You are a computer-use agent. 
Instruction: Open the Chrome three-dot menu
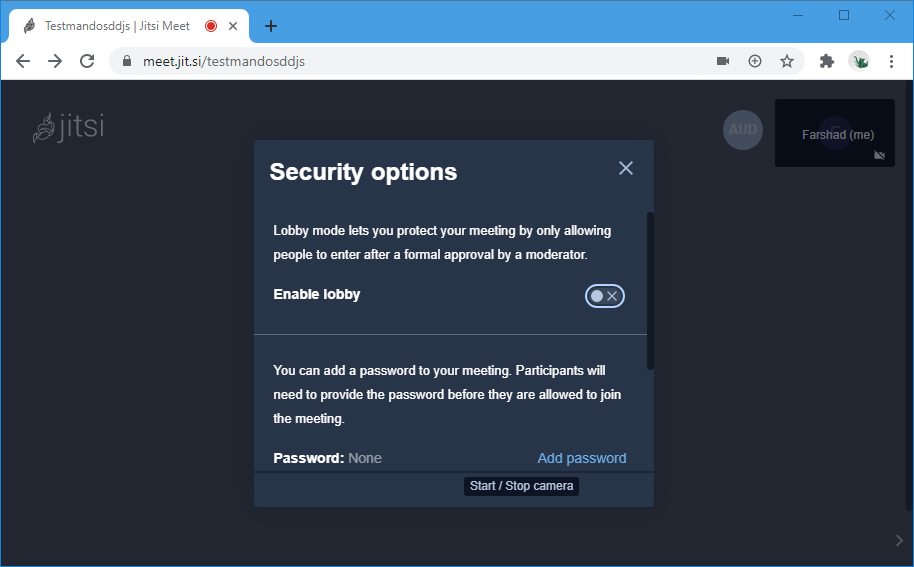(891, 61)
